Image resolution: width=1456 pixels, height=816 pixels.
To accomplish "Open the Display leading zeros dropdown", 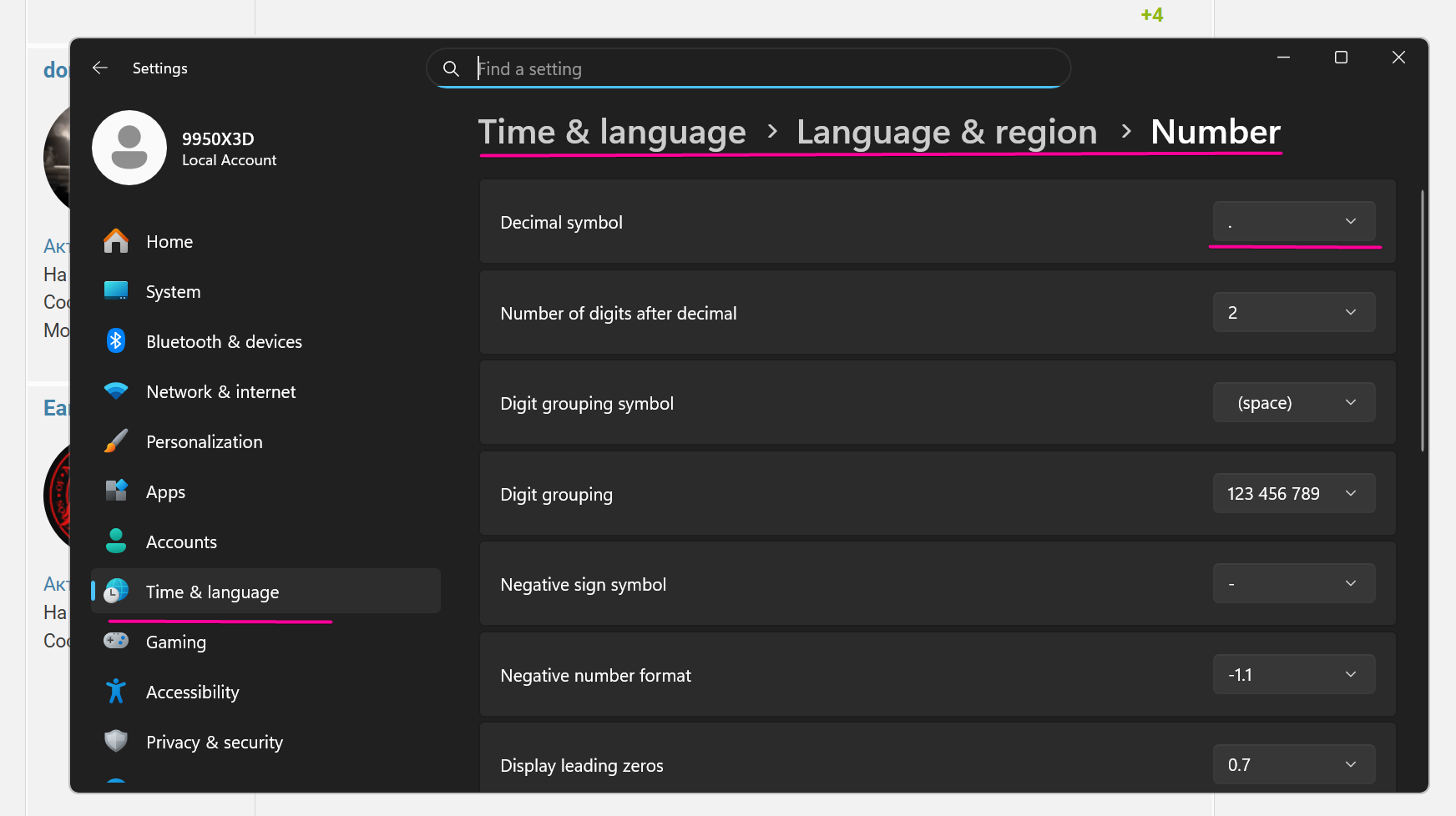I will (1293, 764).
